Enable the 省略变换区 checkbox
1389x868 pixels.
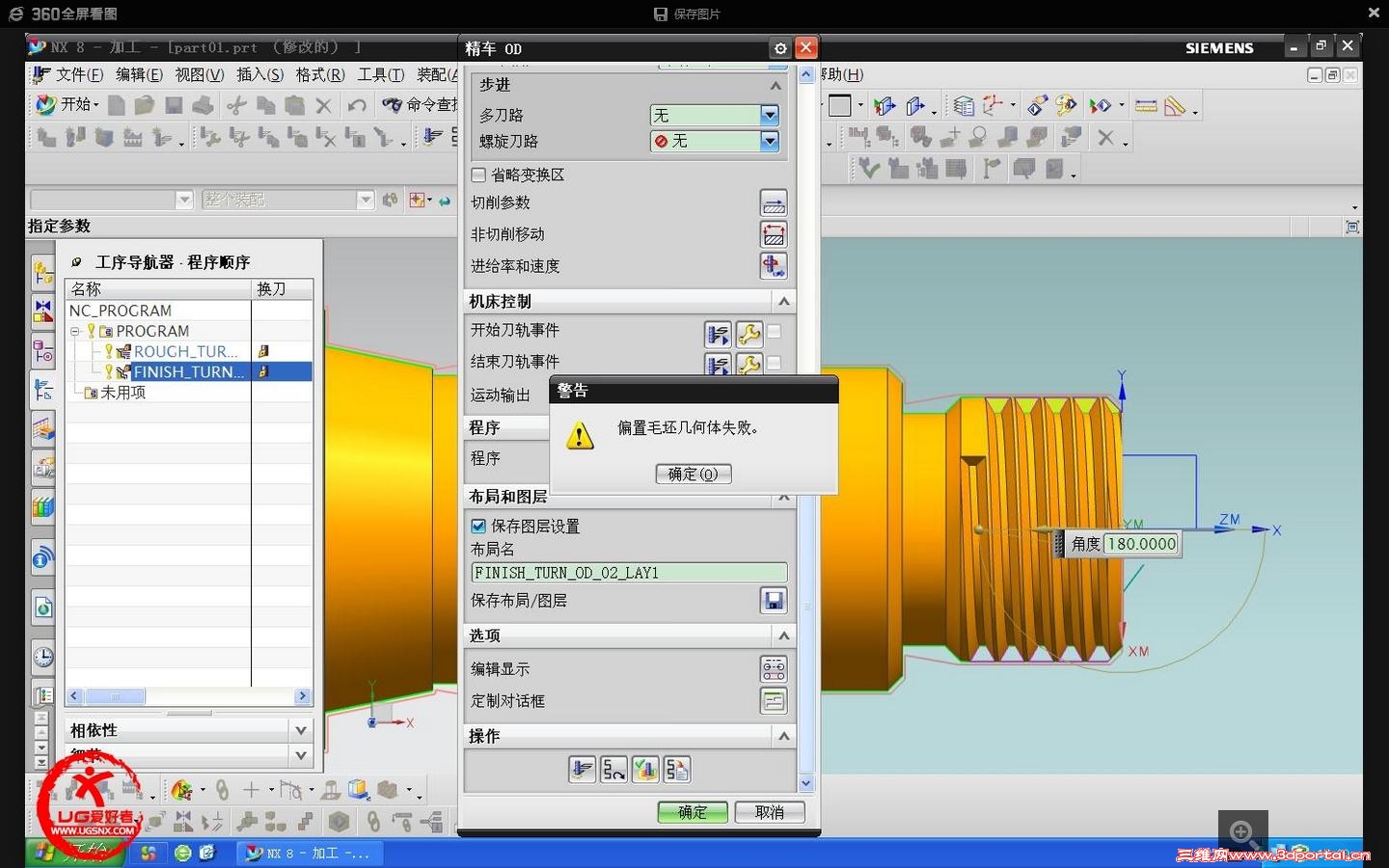(x=478, y=175)
